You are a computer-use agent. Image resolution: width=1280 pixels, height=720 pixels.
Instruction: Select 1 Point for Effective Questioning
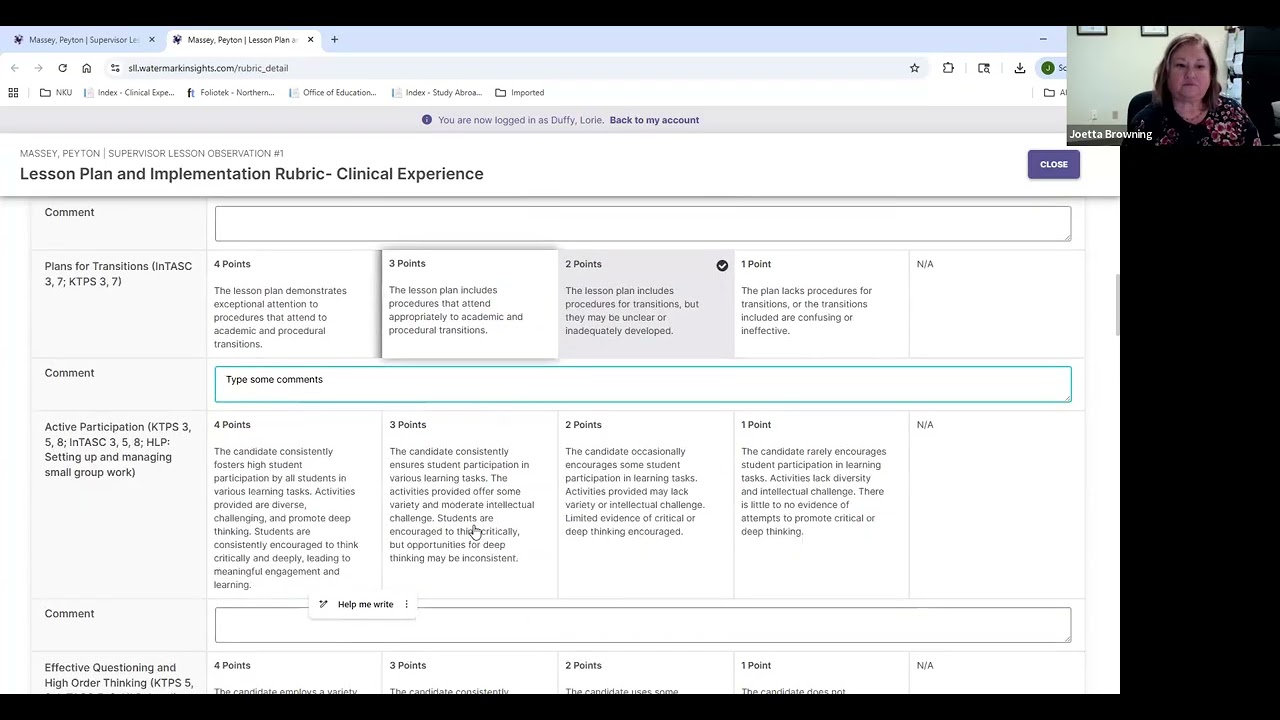coord(822,673)
